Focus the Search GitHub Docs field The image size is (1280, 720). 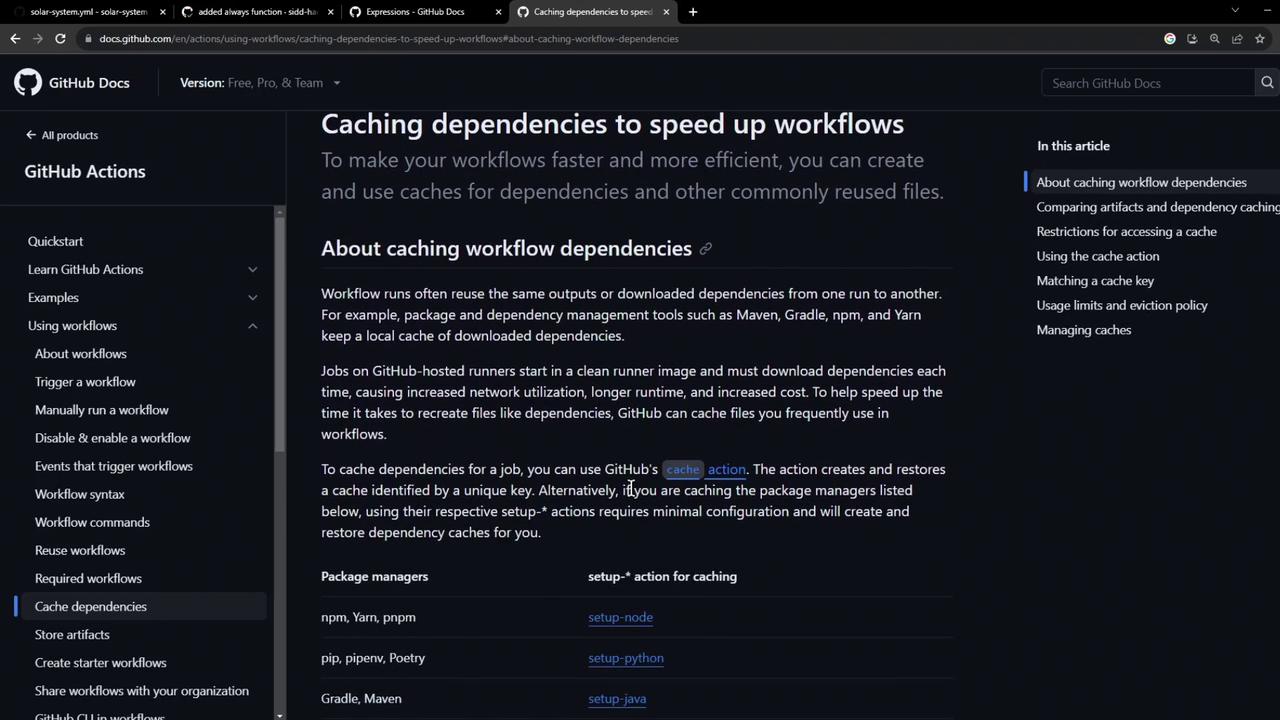[x=1148, y=83]
